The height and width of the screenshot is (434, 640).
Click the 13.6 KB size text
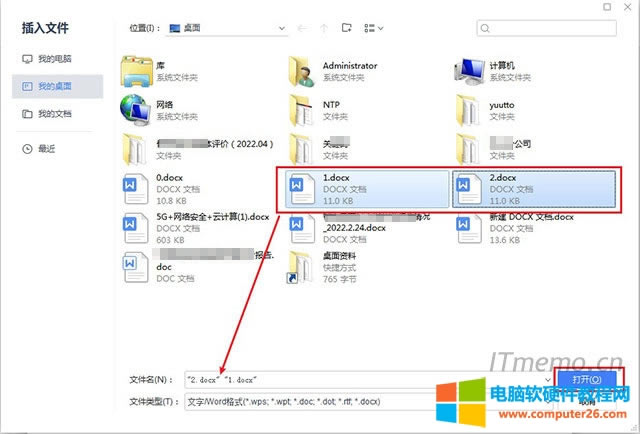504,240
